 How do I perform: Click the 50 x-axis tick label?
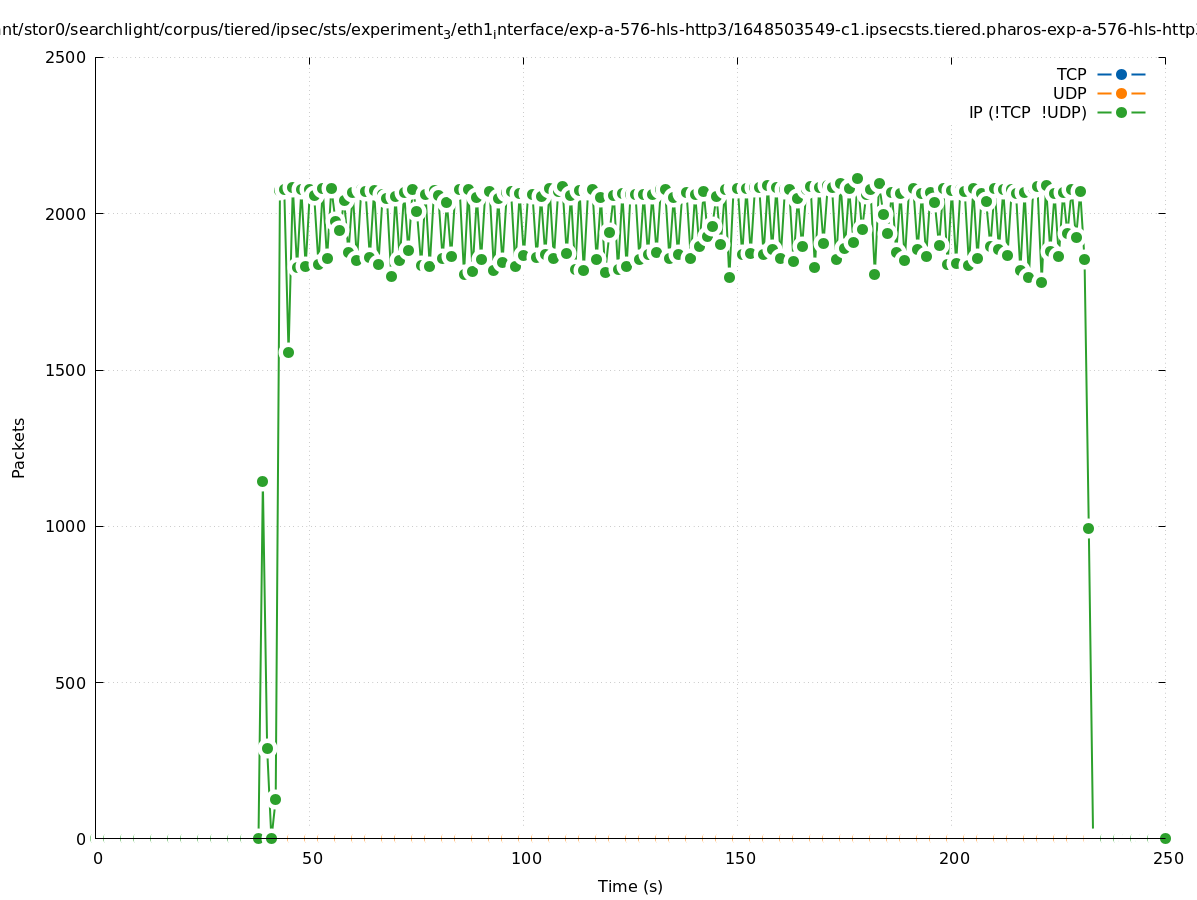(x=312, y=858)
